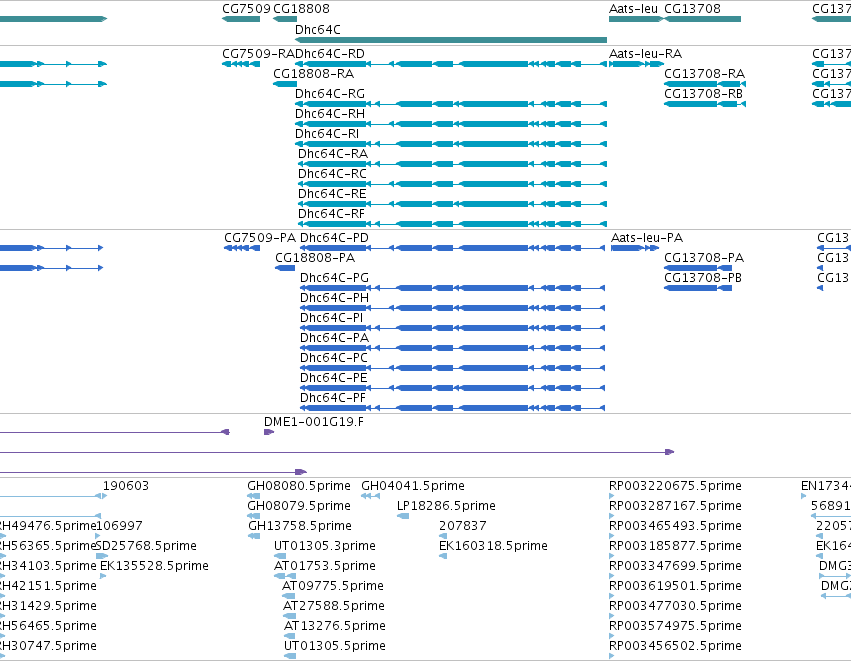
Task: Select the AT27588.5prime EST
Action: point(334,606)
